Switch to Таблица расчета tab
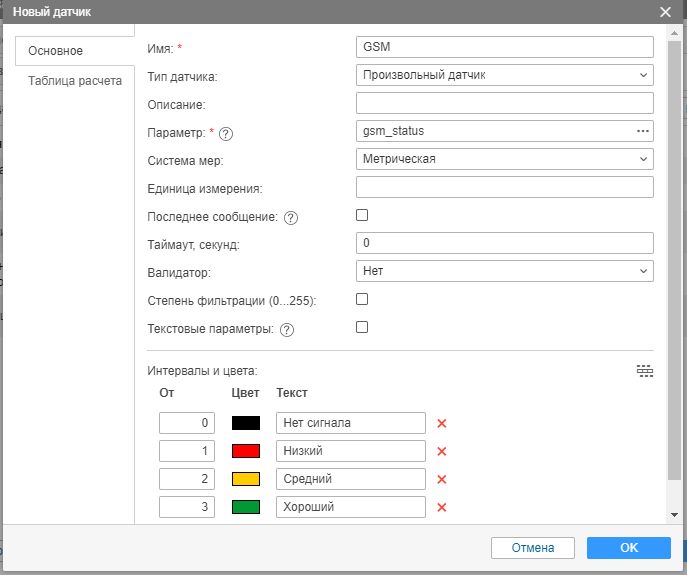 [75, 81]
